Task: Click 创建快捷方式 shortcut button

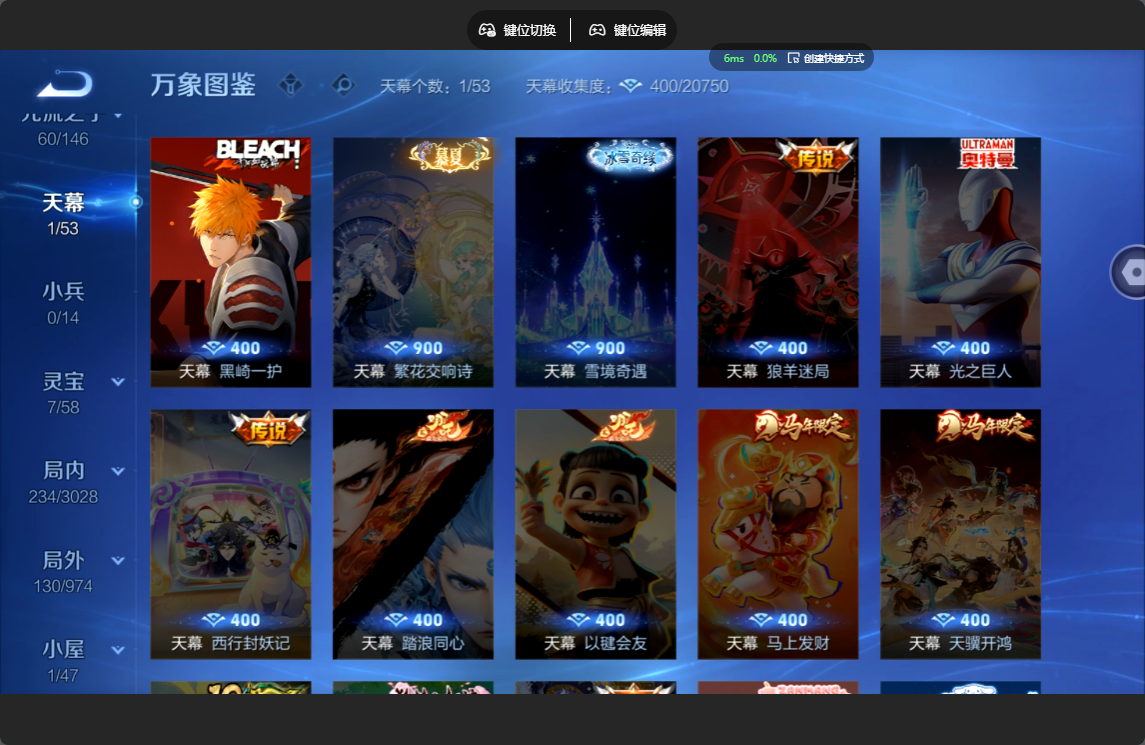Action: click(x=826, y=58)
